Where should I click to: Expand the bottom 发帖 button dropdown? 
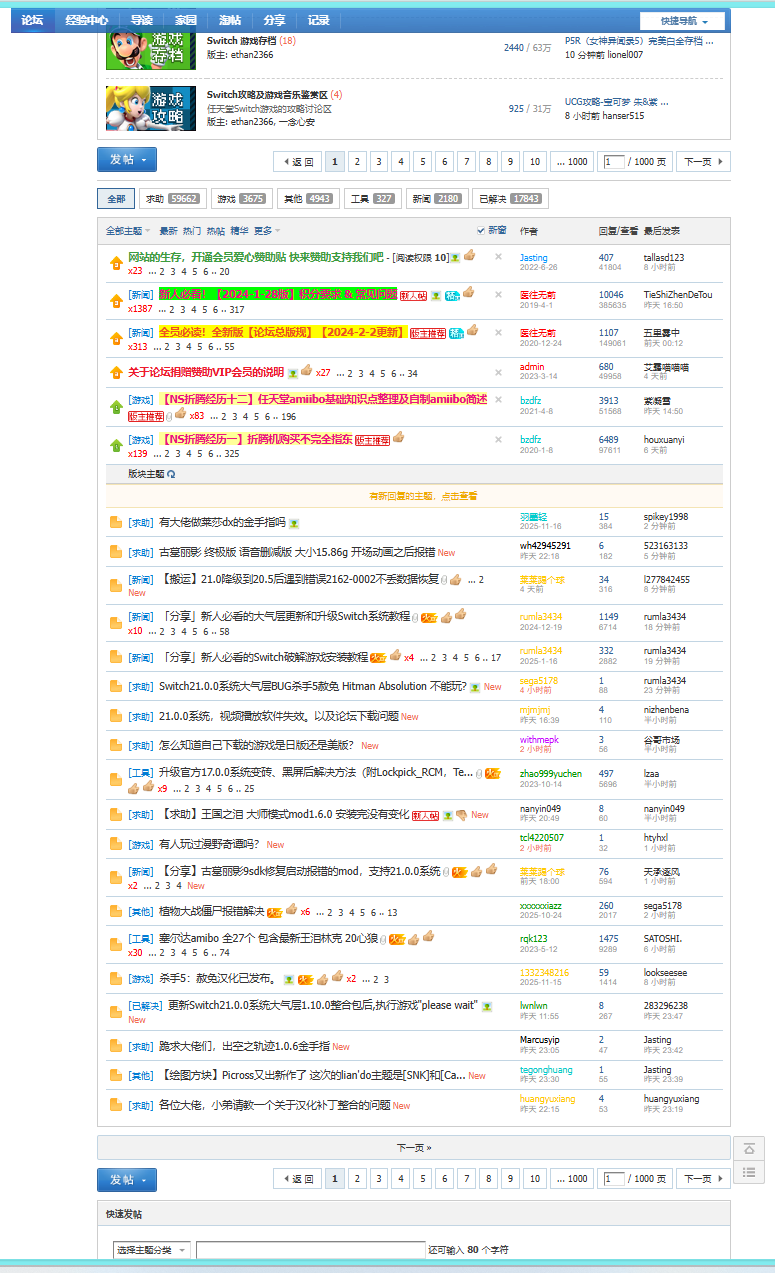(145, 1180)
